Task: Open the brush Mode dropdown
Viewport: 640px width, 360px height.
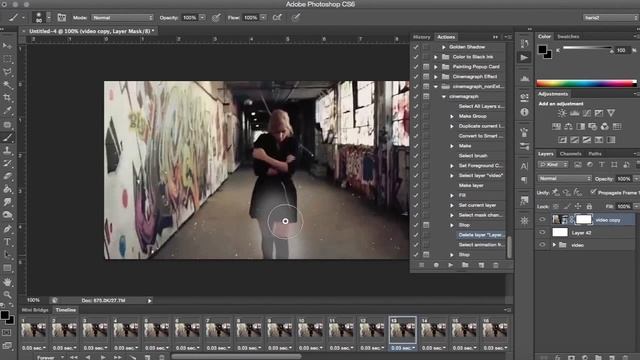Action: click(x=122, y=18)
